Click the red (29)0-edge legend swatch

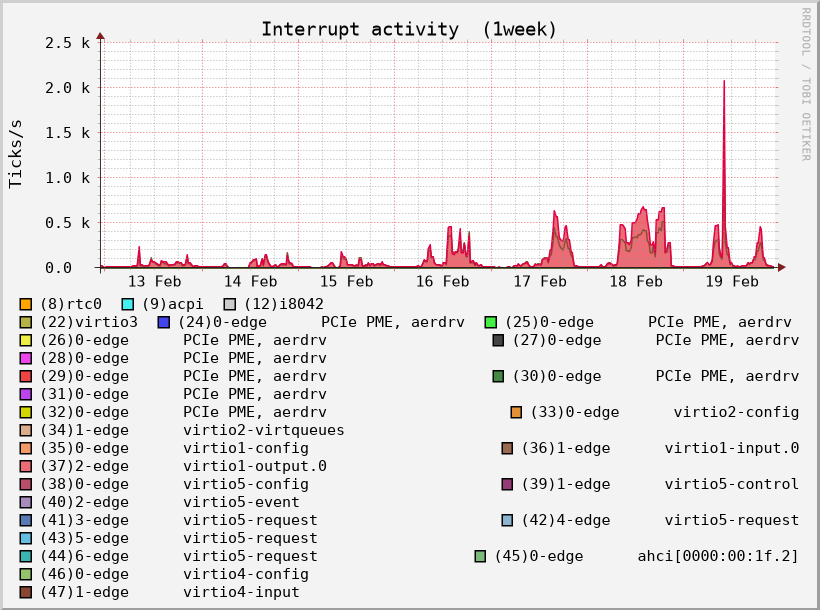coord(26,376)
